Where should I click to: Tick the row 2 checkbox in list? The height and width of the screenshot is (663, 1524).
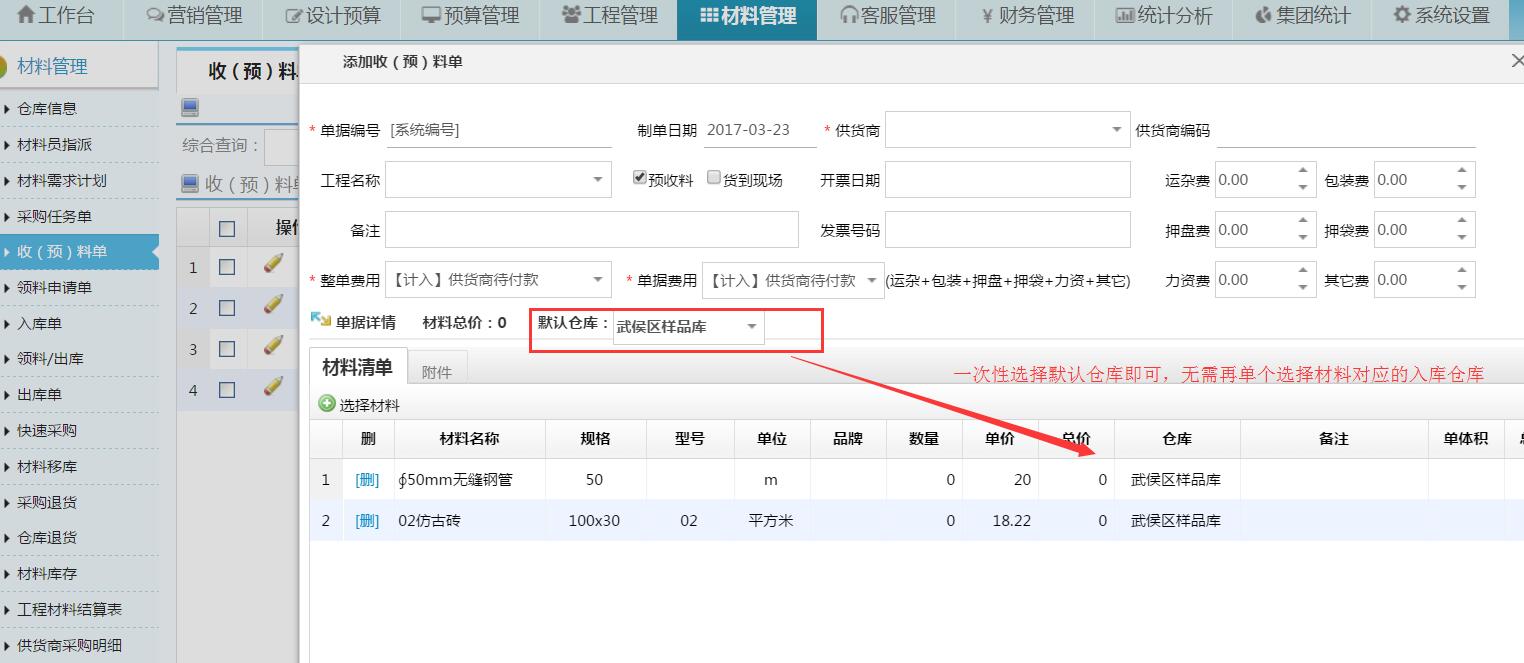(227, 308)
